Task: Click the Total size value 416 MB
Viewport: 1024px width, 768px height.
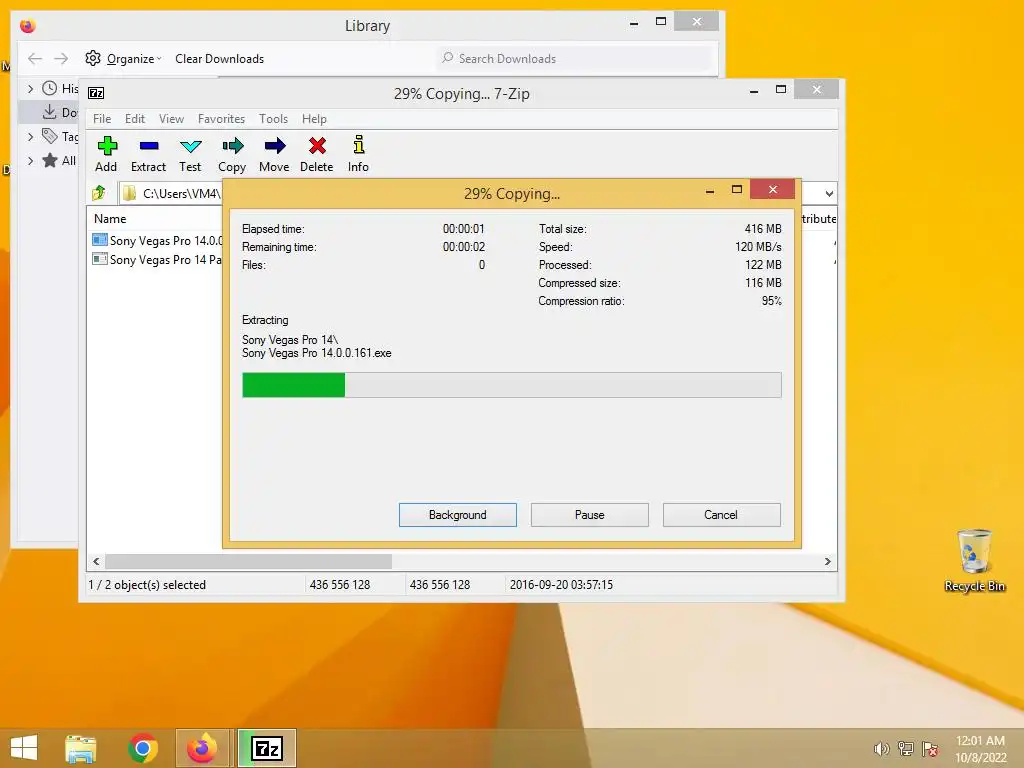Action: tap(763, 229)
